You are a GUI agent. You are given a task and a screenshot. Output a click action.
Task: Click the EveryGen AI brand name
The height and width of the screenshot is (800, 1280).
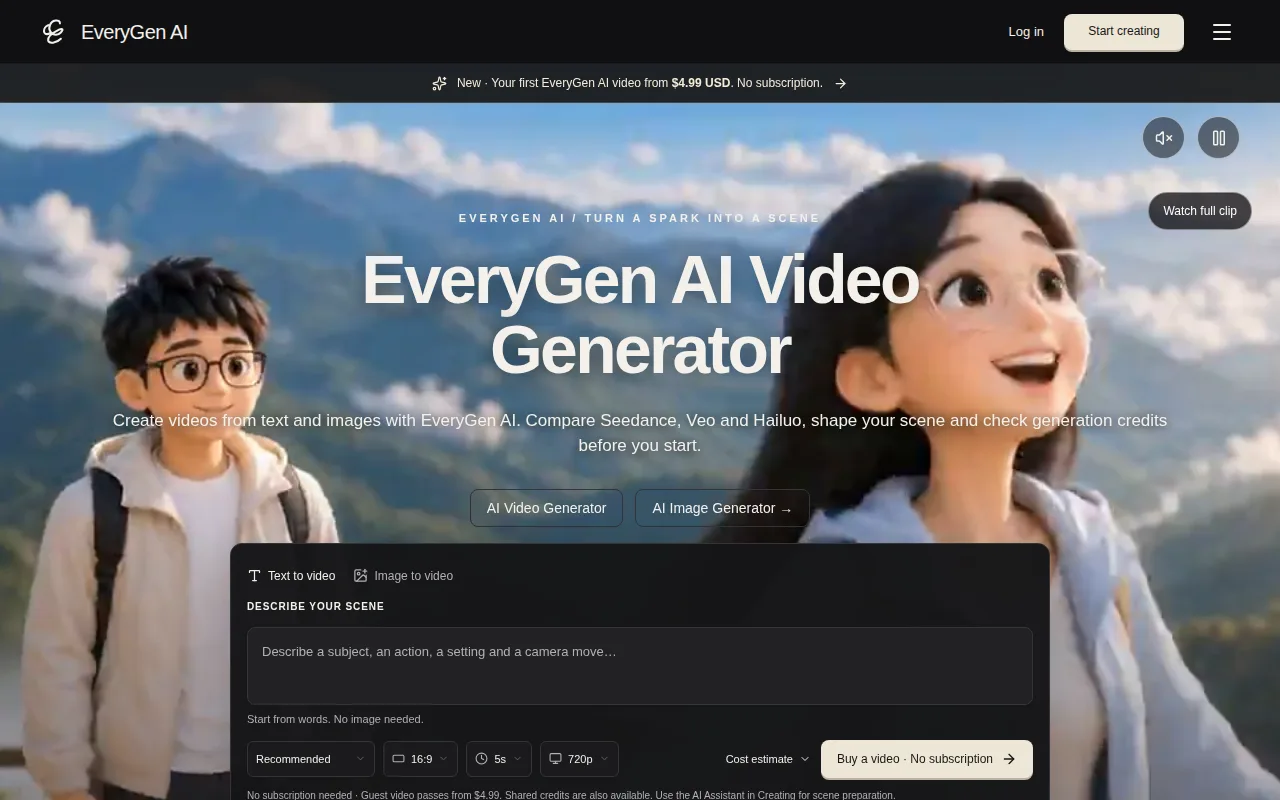(x=134, y=32)
